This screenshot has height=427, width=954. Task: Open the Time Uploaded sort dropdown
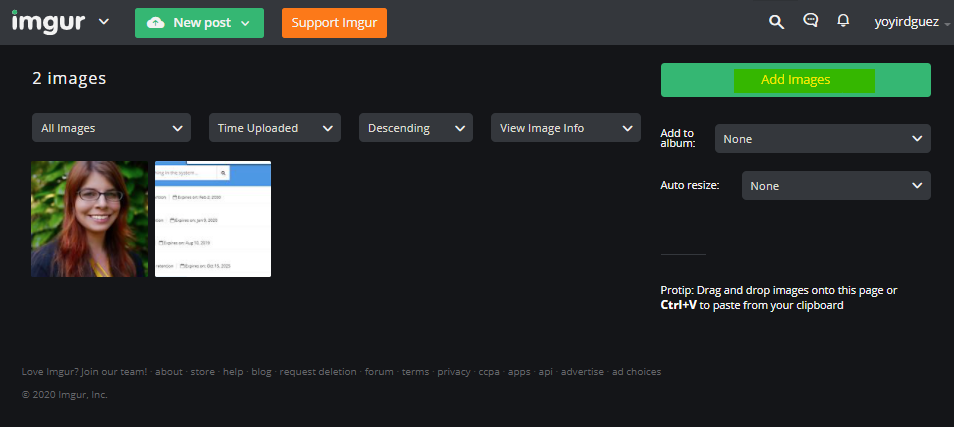pos(275,128)
